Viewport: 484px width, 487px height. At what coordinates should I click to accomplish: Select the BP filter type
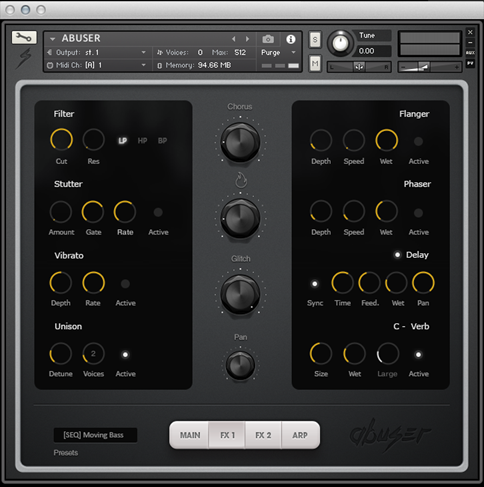[x=162, y=141]
